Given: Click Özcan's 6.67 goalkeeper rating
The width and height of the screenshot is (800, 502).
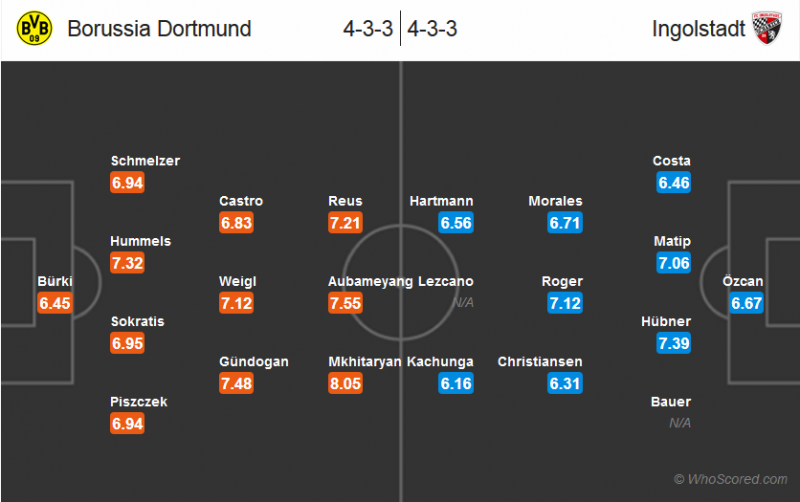Looking at the screenshot, I should (x=746, y=304).
